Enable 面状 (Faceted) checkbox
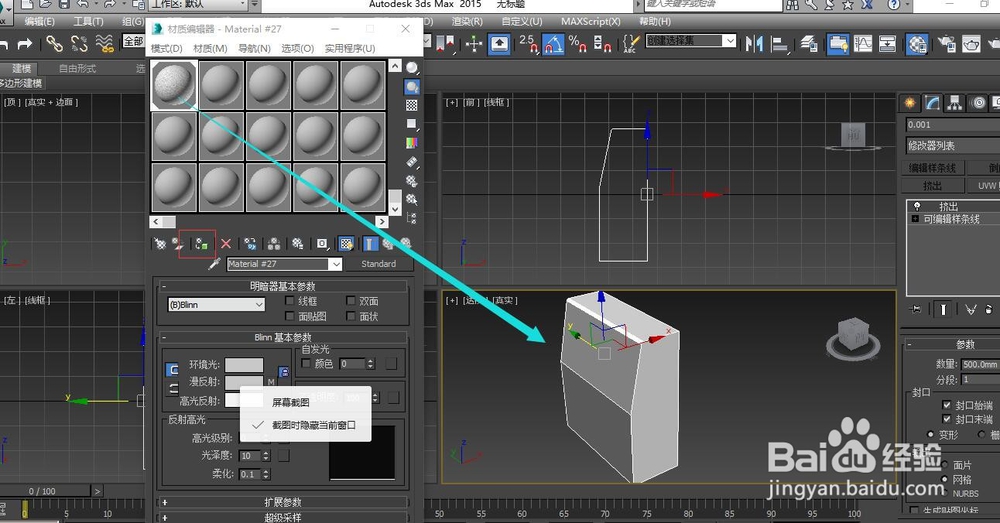 (351, 316)
